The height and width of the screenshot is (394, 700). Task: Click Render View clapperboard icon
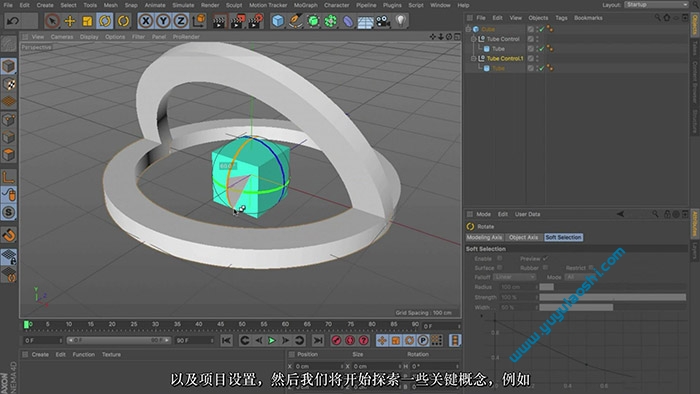219,21
